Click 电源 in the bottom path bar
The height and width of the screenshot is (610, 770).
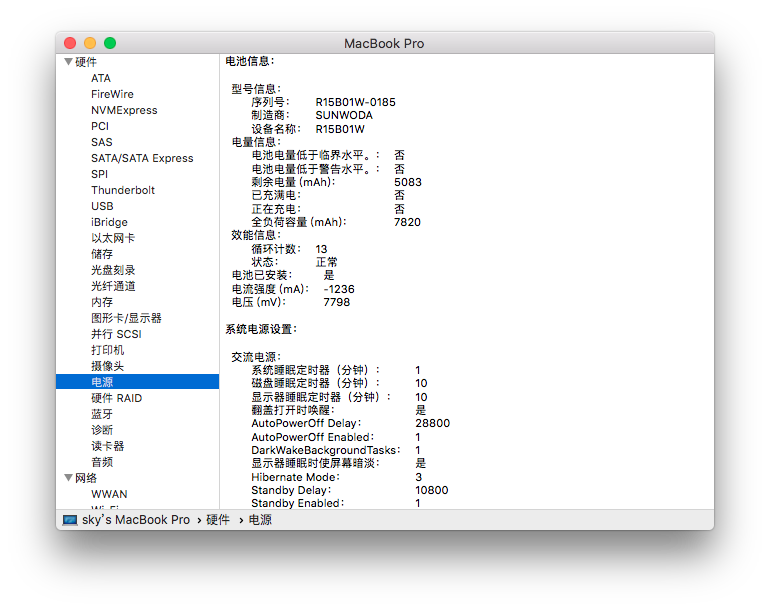click(260, 520)
